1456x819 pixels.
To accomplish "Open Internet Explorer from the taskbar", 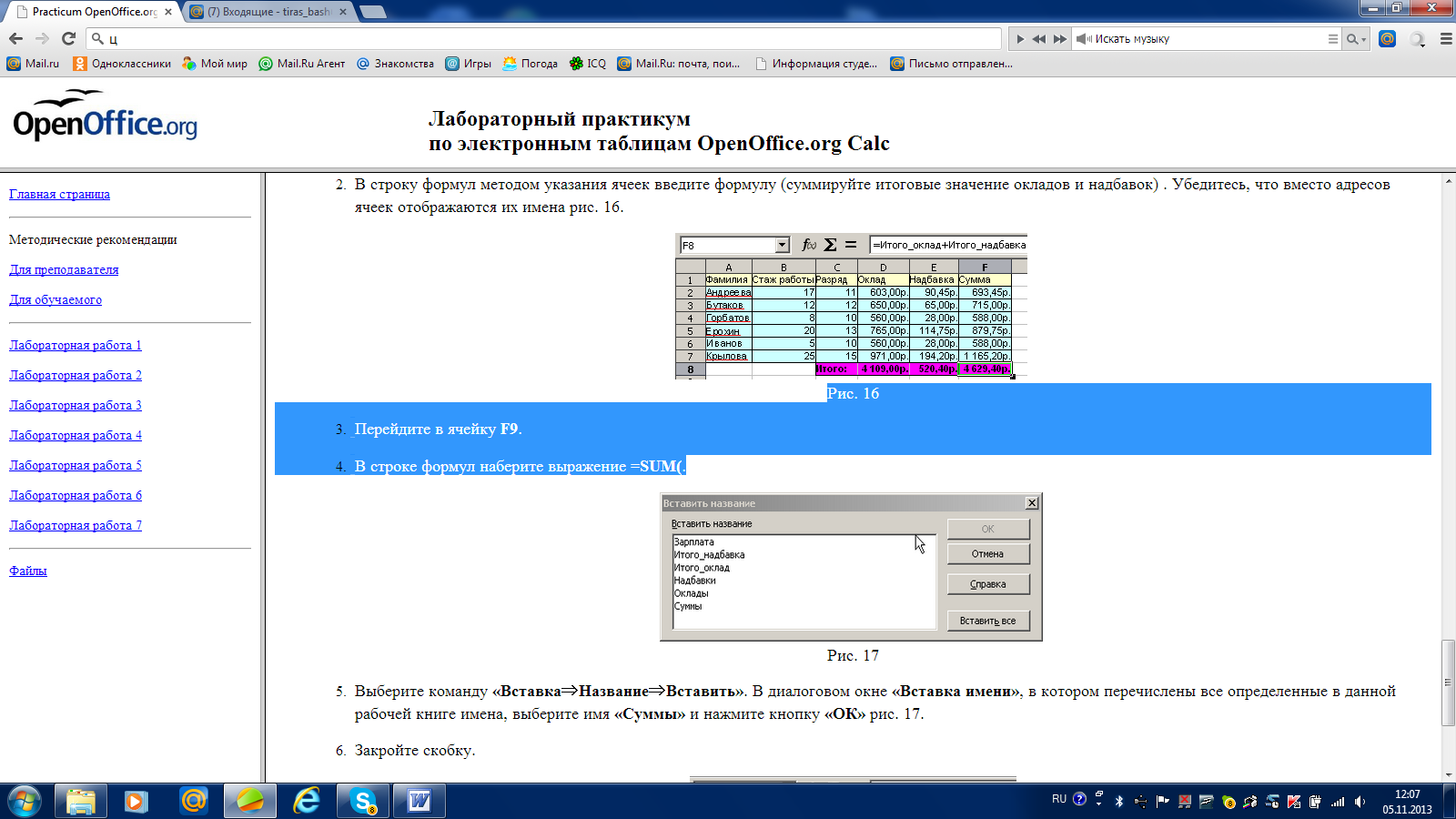I will tap(307, 801).
